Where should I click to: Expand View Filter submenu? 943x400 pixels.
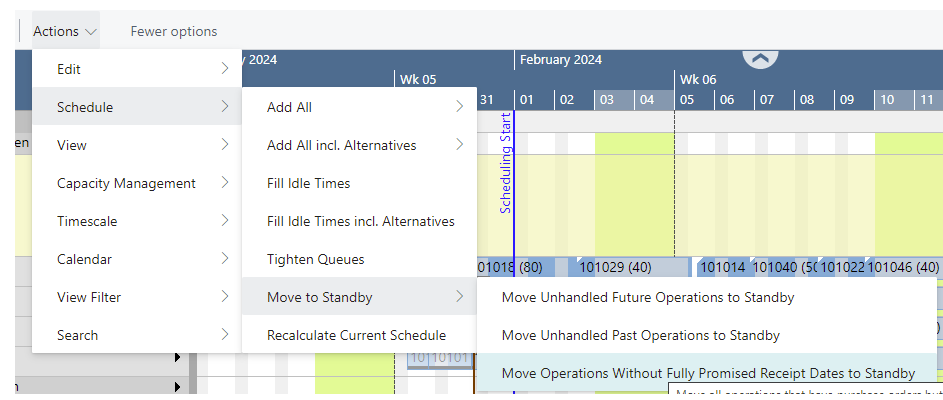pyautogui.click(x=137, y=297)
